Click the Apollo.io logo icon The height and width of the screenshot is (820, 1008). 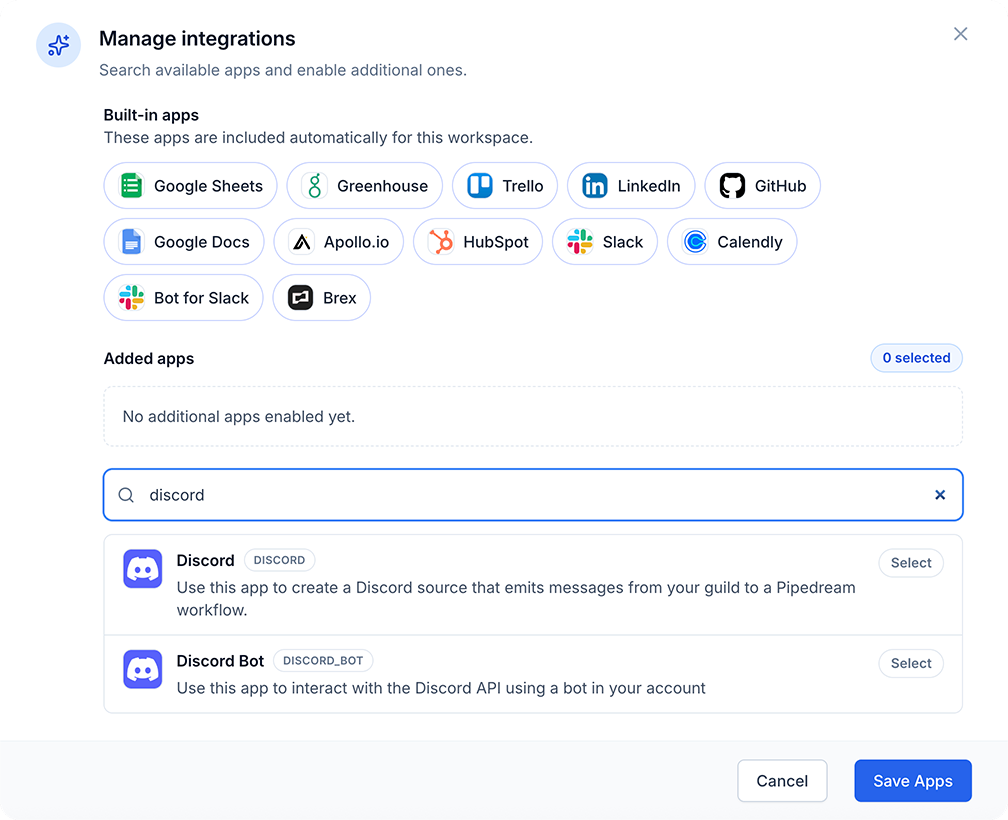coord(302,242)
